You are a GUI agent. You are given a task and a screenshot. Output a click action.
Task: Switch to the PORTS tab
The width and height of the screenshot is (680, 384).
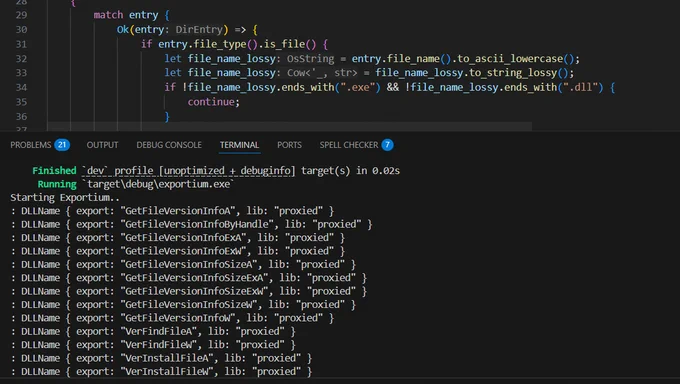289,145
